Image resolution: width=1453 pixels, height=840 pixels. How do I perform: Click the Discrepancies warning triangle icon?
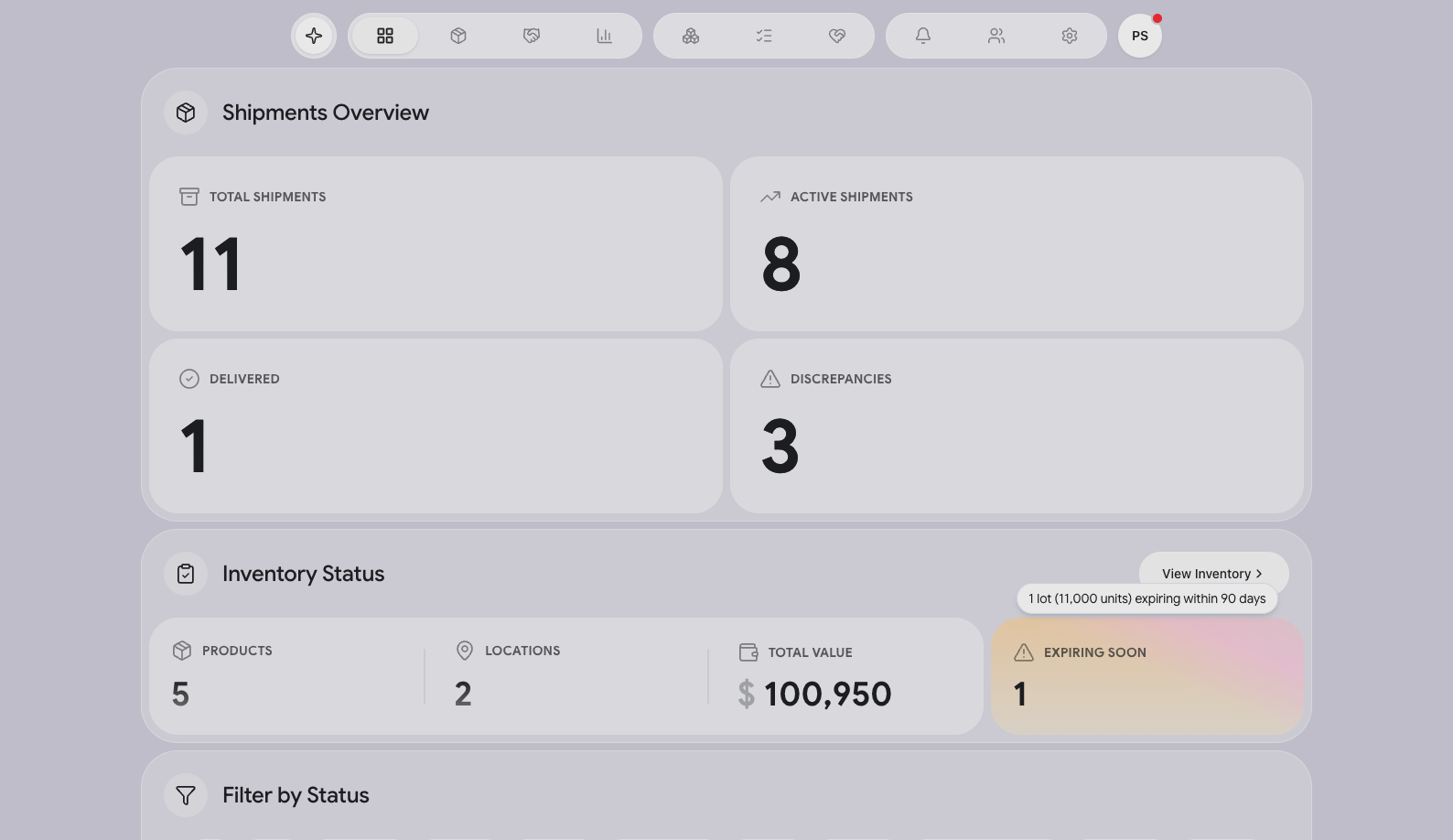point(770,379)
